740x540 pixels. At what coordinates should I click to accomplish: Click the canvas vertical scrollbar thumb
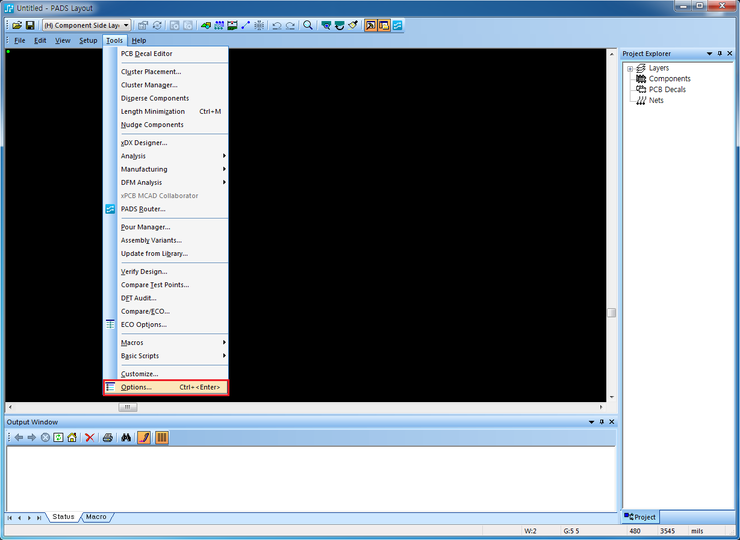611,312
